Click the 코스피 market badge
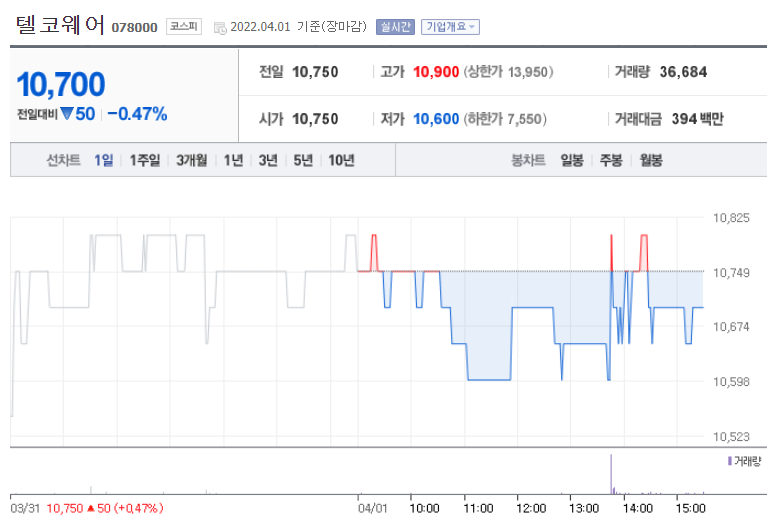This screenshot has height=525, width=767. 184,26
